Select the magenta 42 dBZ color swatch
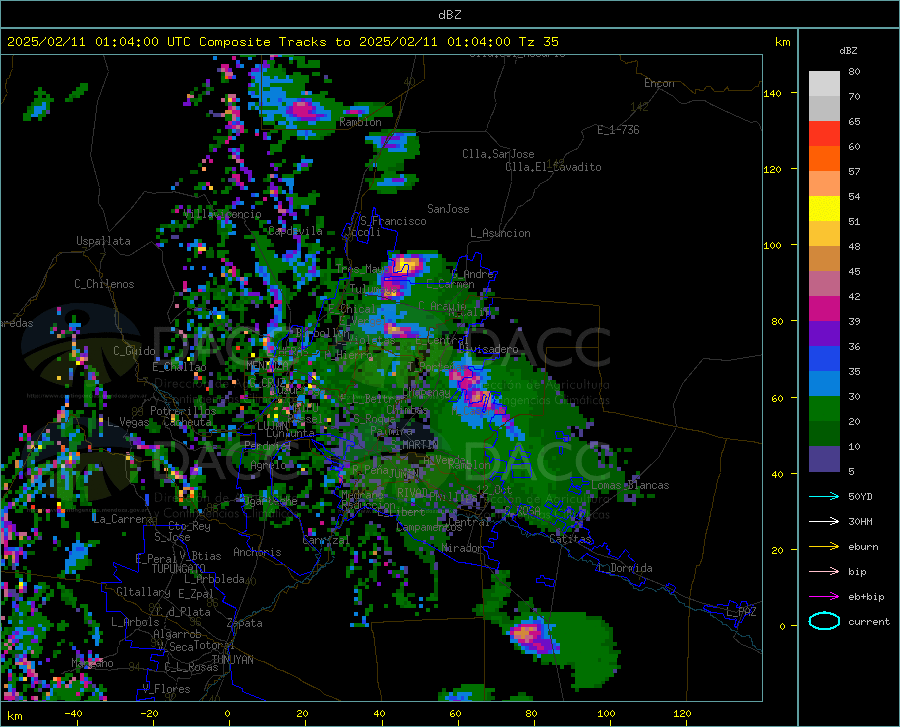Viewport: 900px width, 727px height. click(824, 309)
